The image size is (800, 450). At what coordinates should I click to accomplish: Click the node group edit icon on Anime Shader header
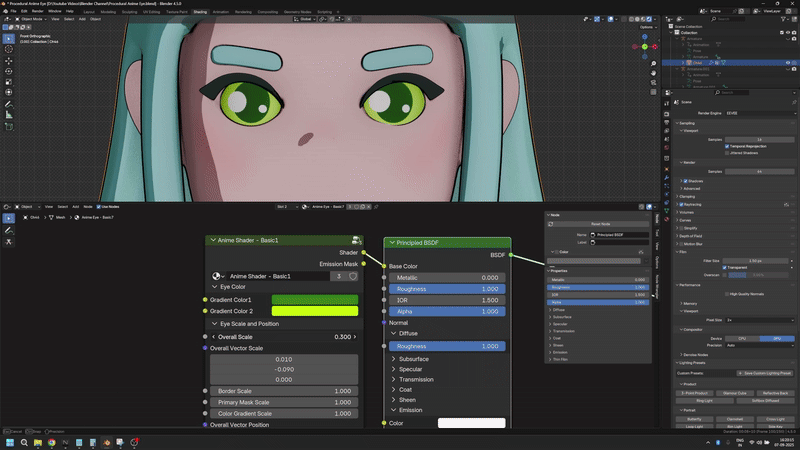click(356, 240)
